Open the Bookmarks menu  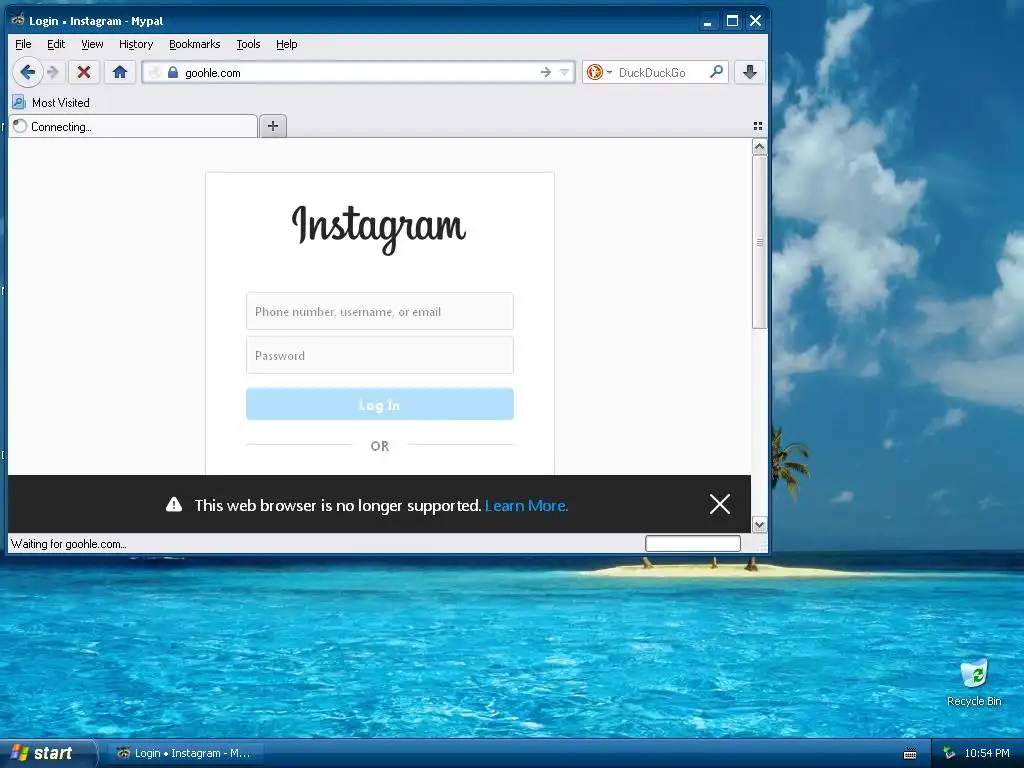click(195, 44)
